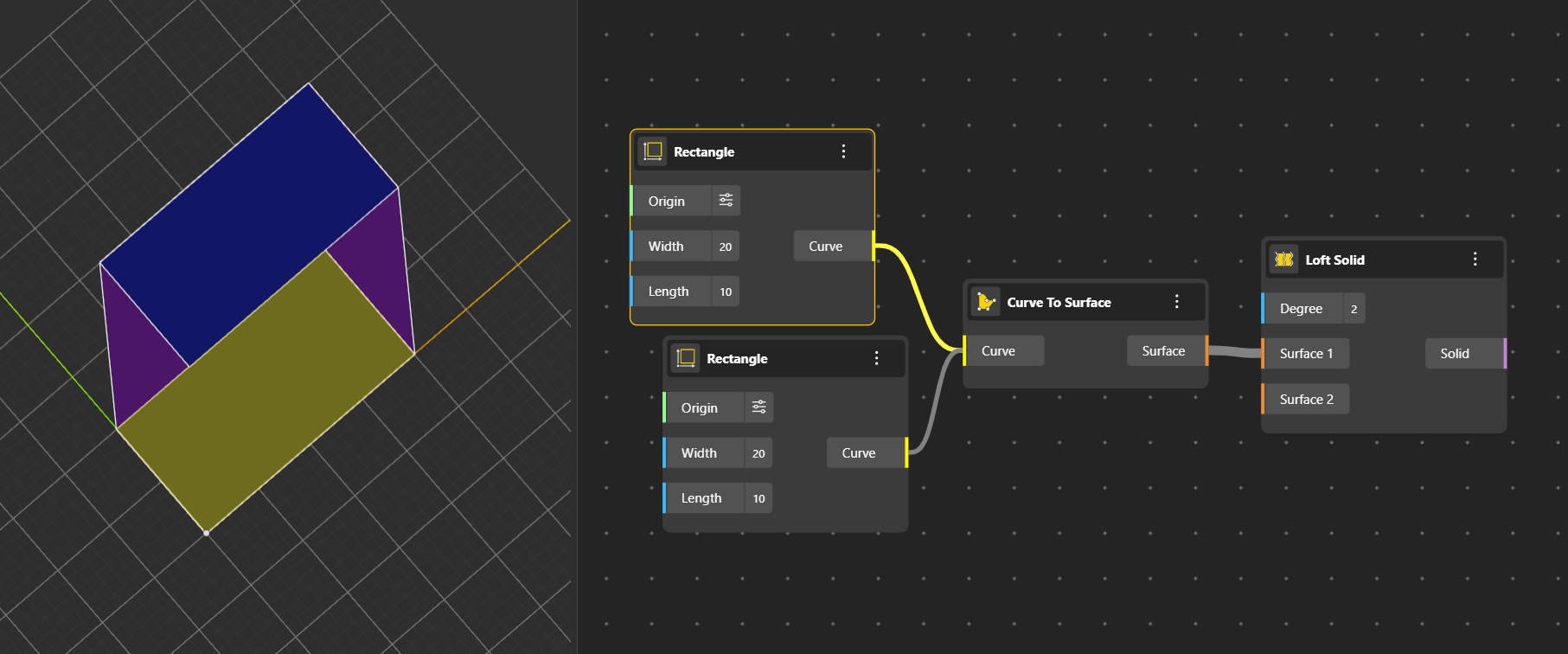Click the white vertex point on the solid
The height and width of the screenshot is (654, 1568).
tap(206, 533)
